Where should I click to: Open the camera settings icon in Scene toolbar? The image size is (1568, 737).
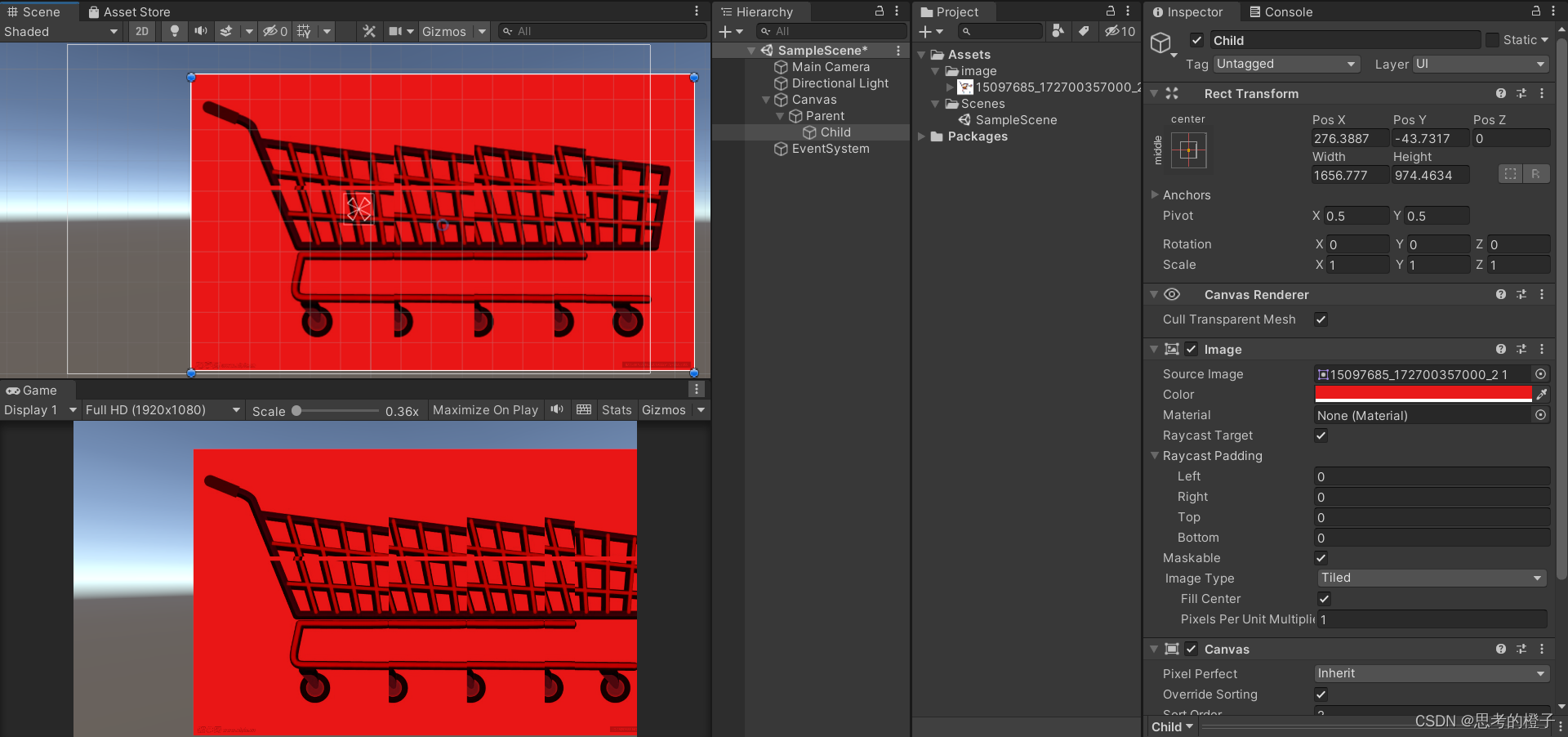[x=394, y=31]
